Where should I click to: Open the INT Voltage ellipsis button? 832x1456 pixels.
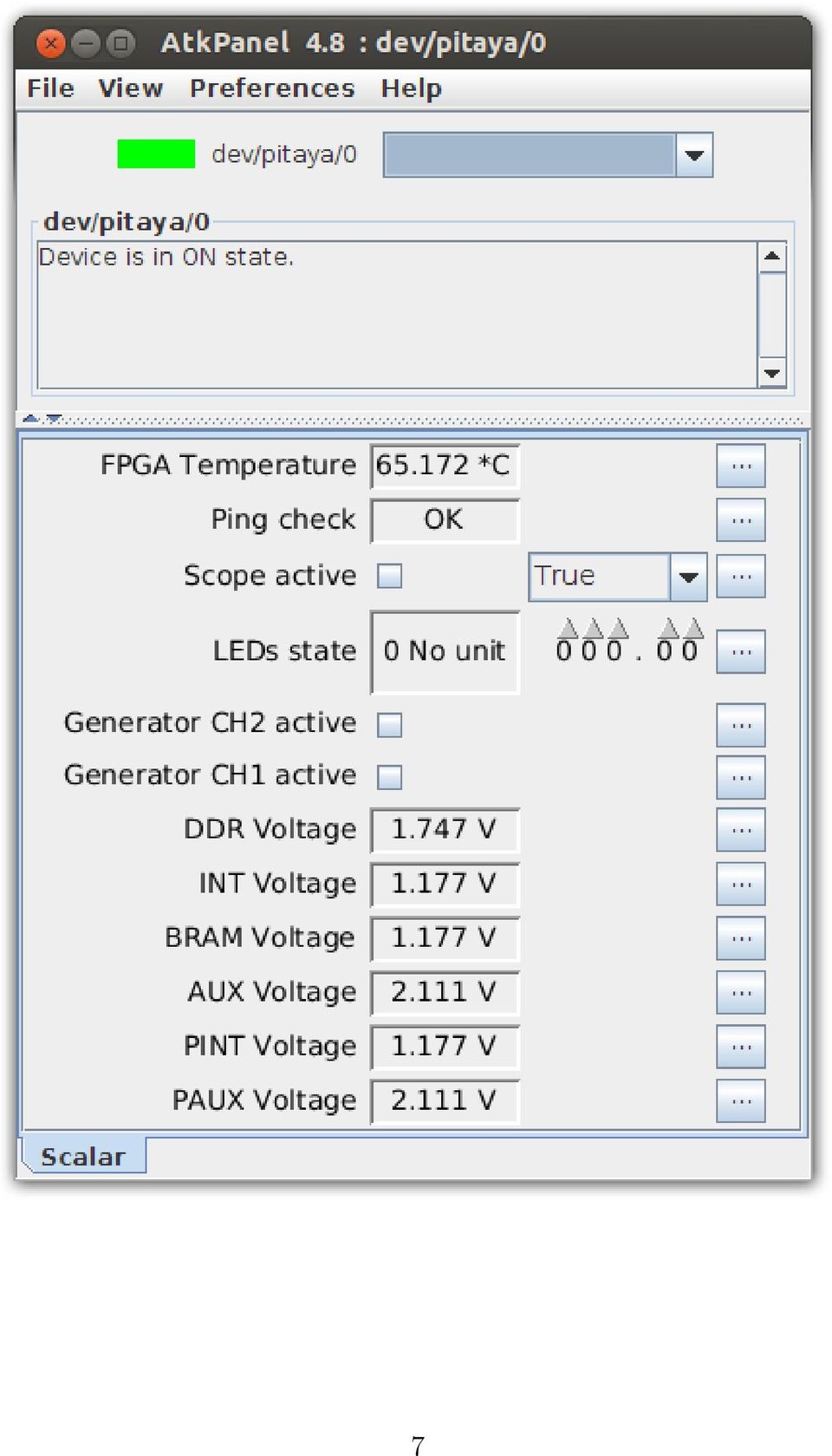point(741,885)
